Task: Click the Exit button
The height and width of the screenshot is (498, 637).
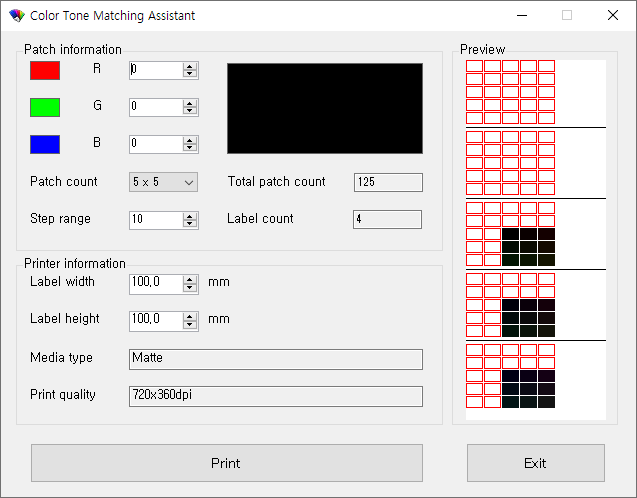Action: click(x=535, y=463)
